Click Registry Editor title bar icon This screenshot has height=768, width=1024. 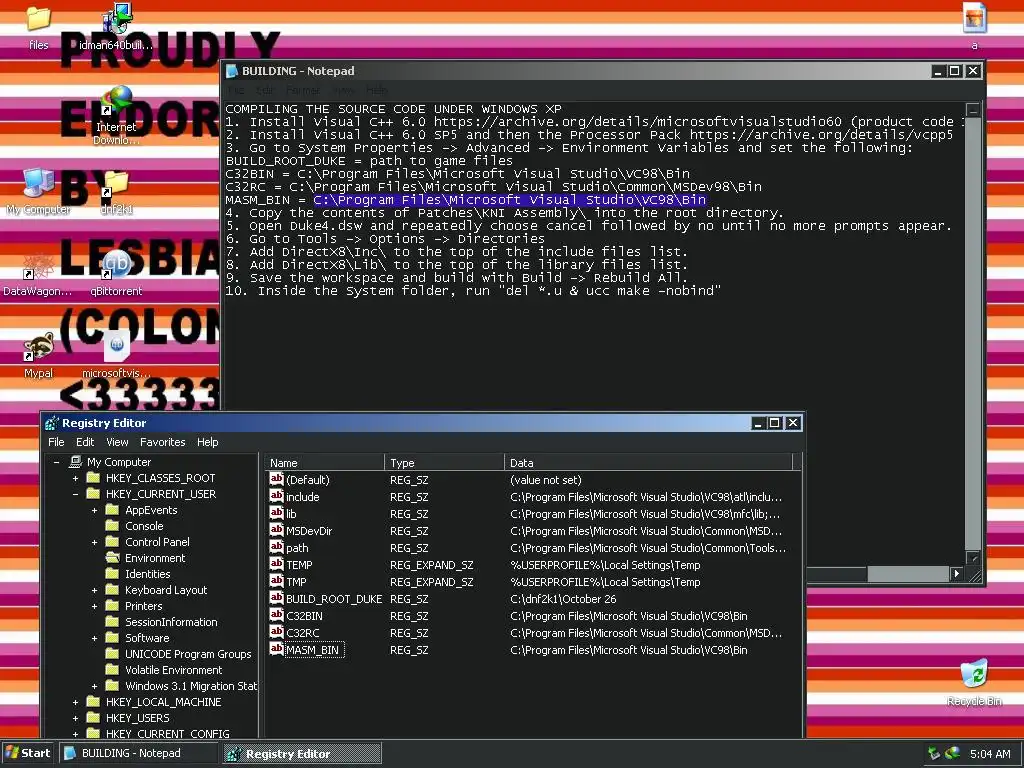pos(52,423)
